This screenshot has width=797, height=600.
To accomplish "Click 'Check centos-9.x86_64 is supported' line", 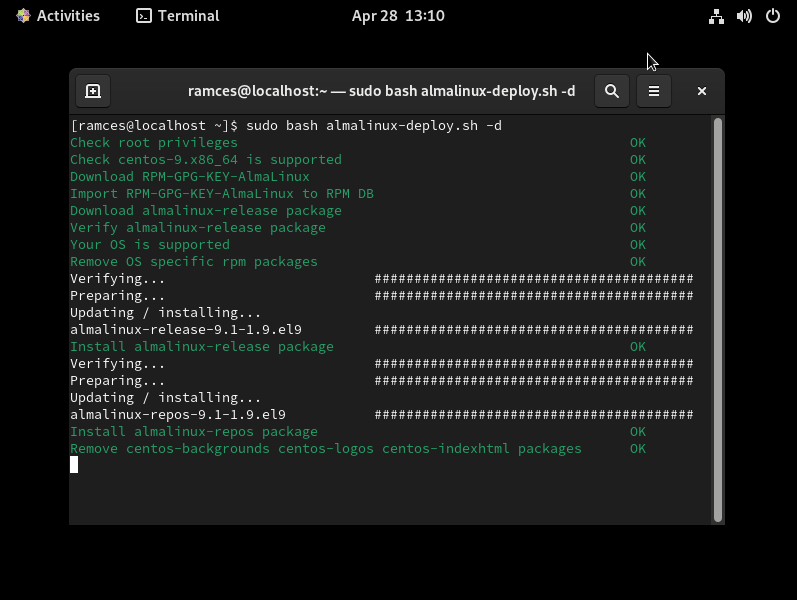I will click(206, 160).
